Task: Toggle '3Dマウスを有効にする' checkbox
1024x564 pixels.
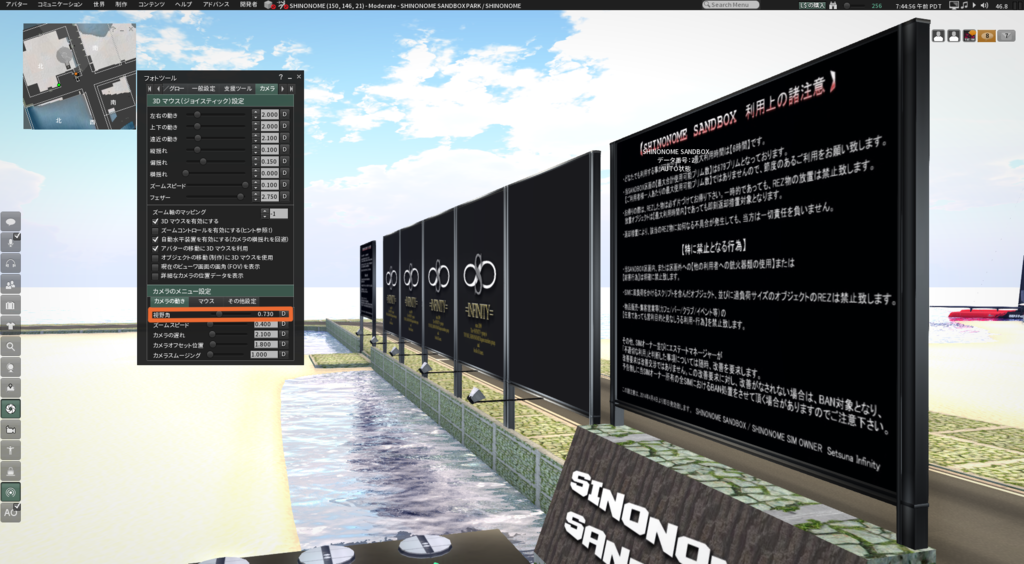Action: point(155,221)
